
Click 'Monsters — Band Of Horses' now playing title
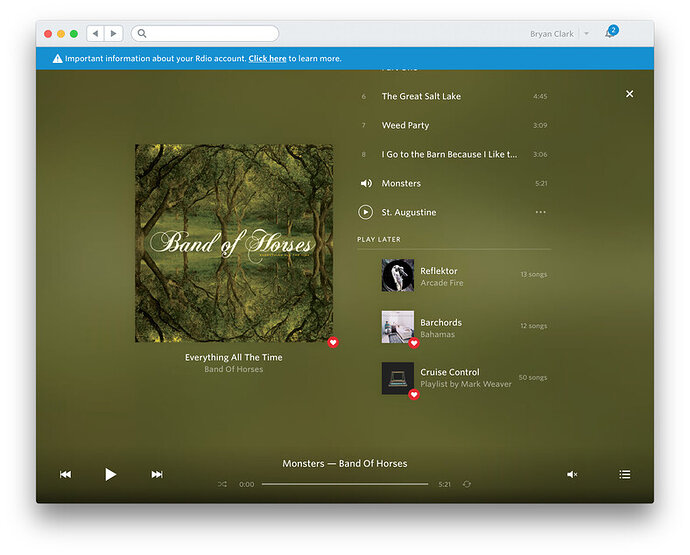click(x=345, y=463)
